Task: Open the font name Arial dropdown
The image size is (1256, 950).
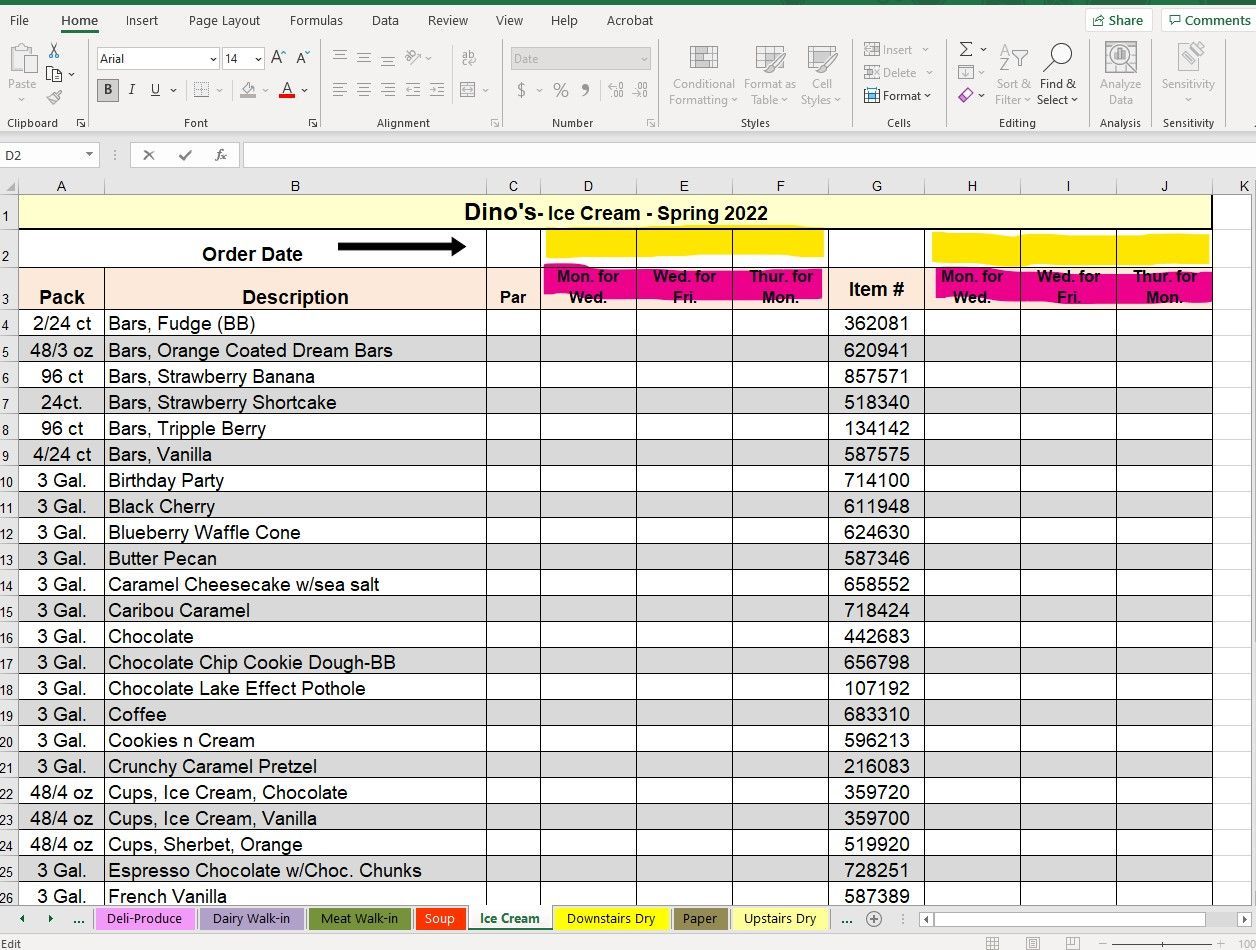Action: 212,59
